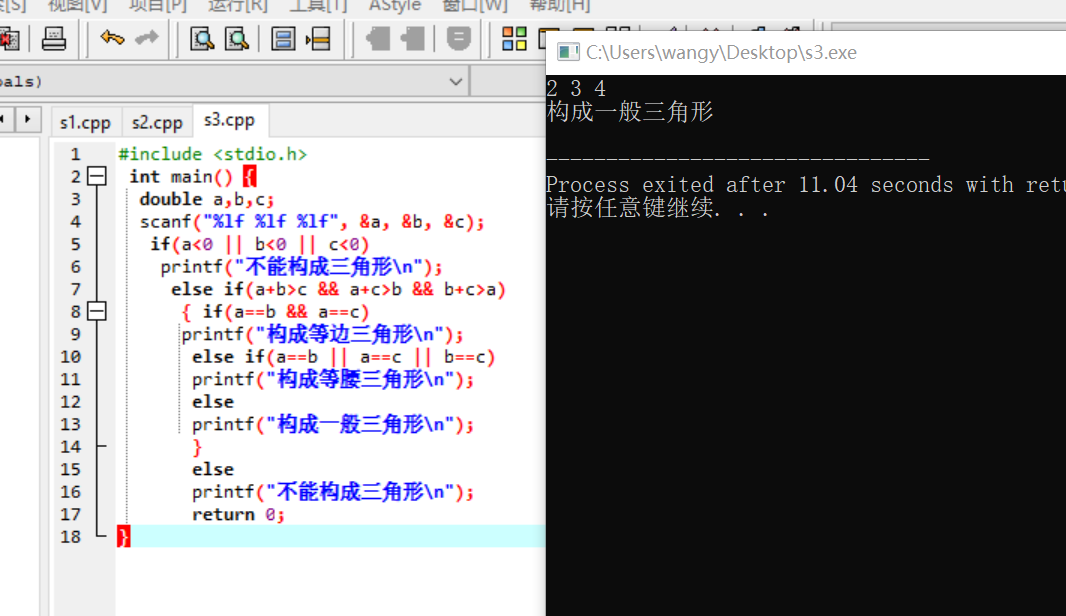Screen dimensions: 1066x616
Task: Switch to the s2.cpp tab
Action: pyautogui.click(x=157, y=122)
